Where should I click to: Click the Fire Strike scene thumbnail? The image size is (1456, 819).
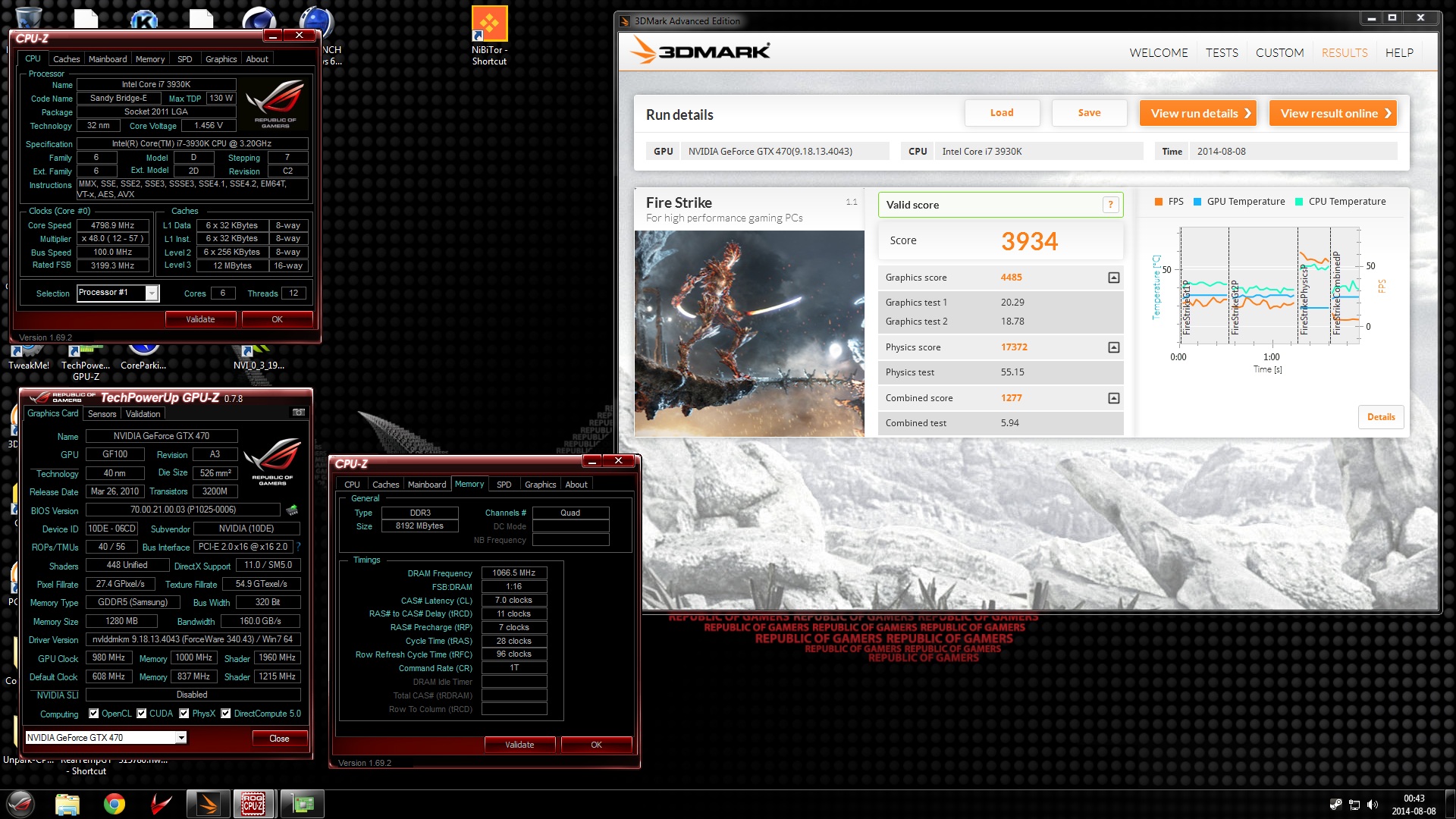[x=749, y=334]
